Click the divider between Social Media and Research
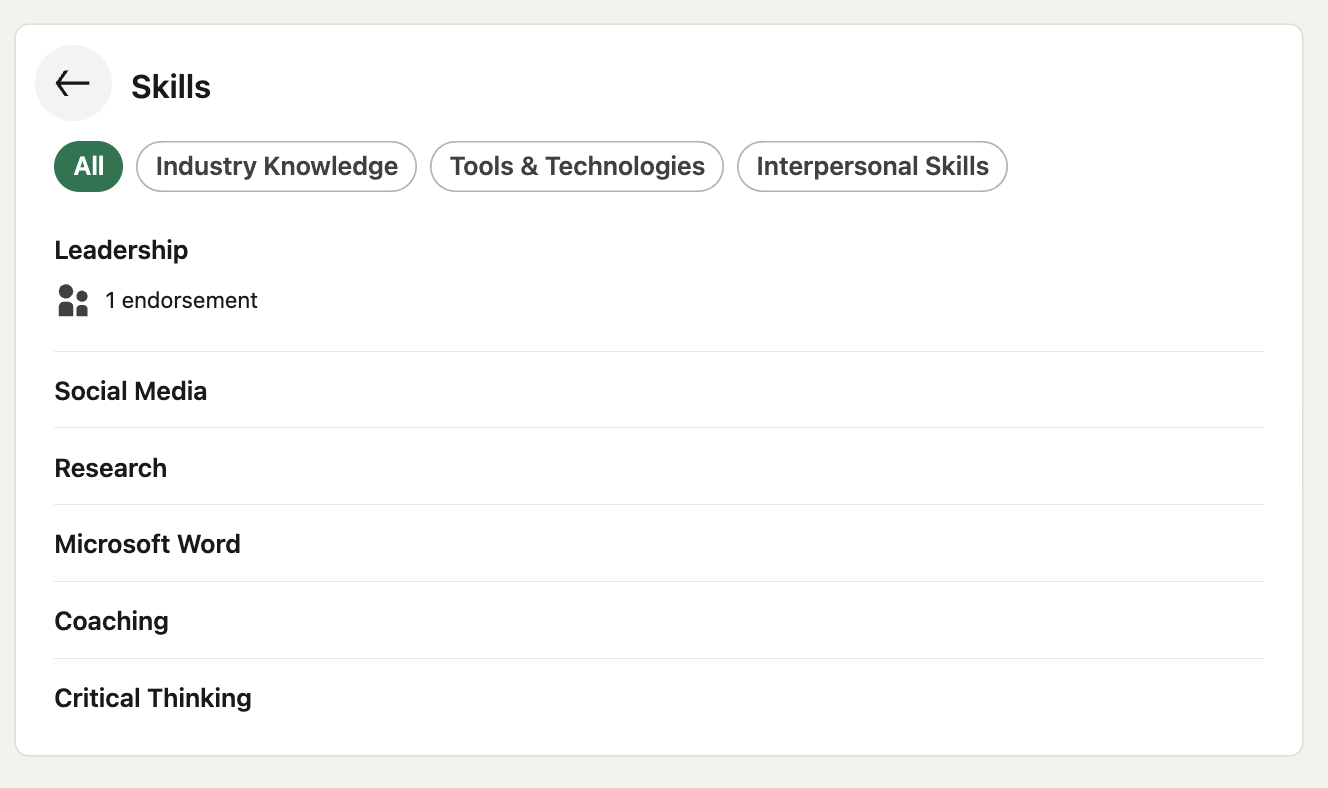The width and height of the screenshot is (1328, 788). [x=659, y=428]
